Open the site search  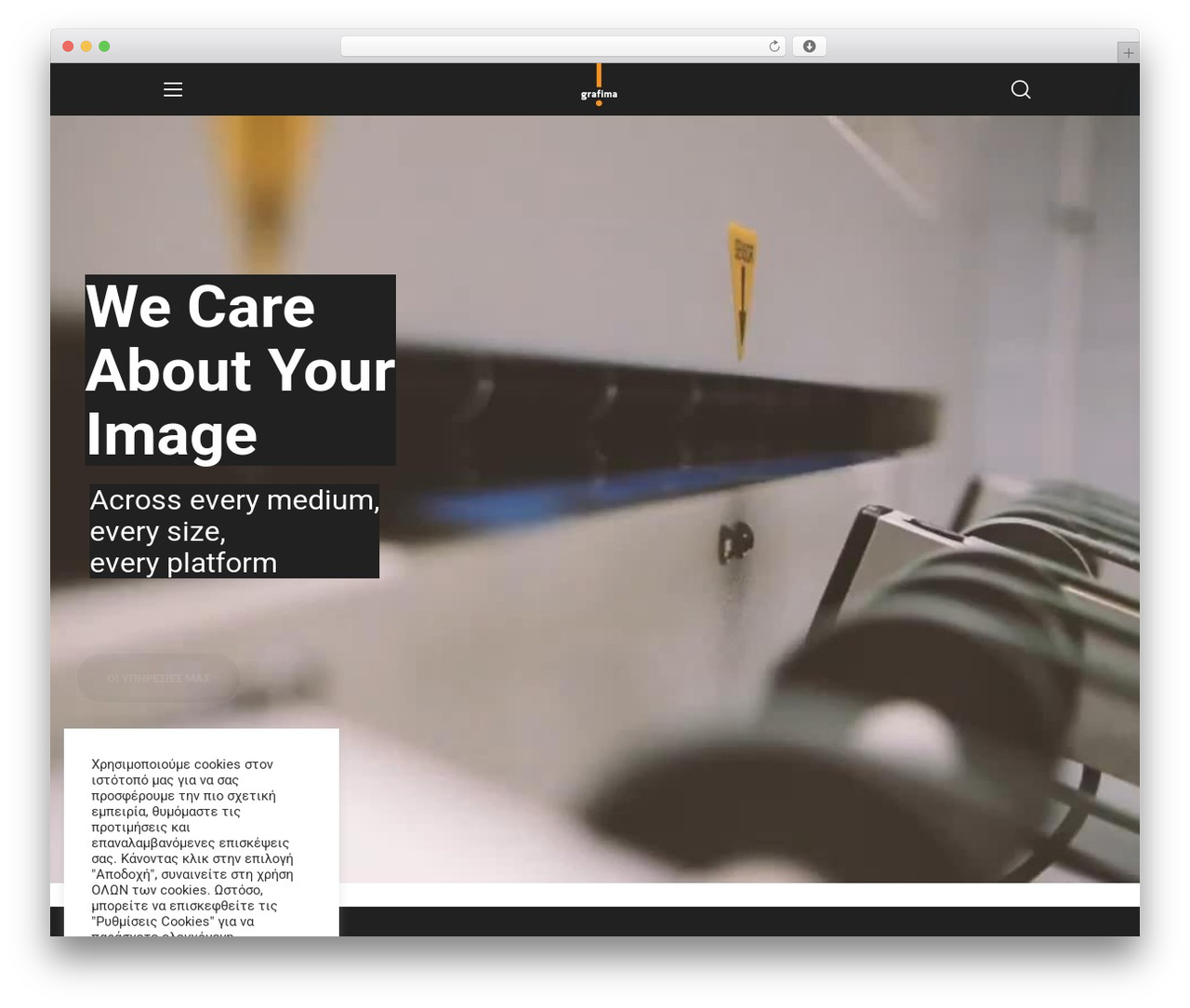1021,89
